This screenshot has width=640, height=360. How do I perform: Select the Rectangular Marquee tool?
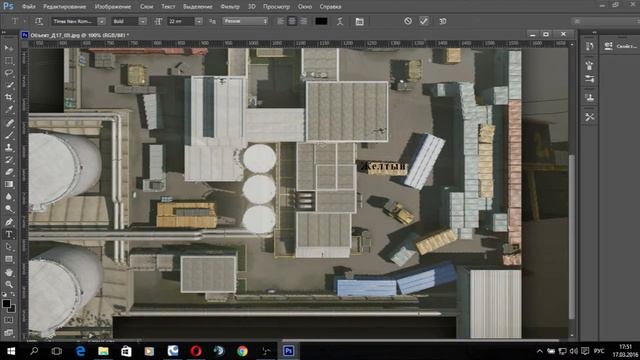click(9, 61)
